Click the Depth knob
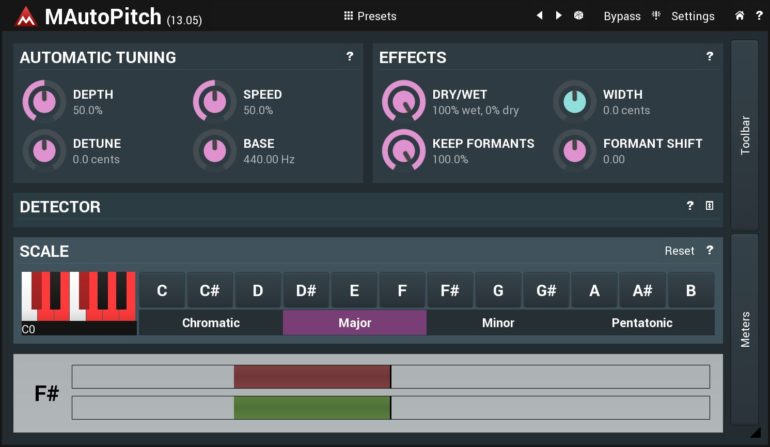 pos(43,101)
